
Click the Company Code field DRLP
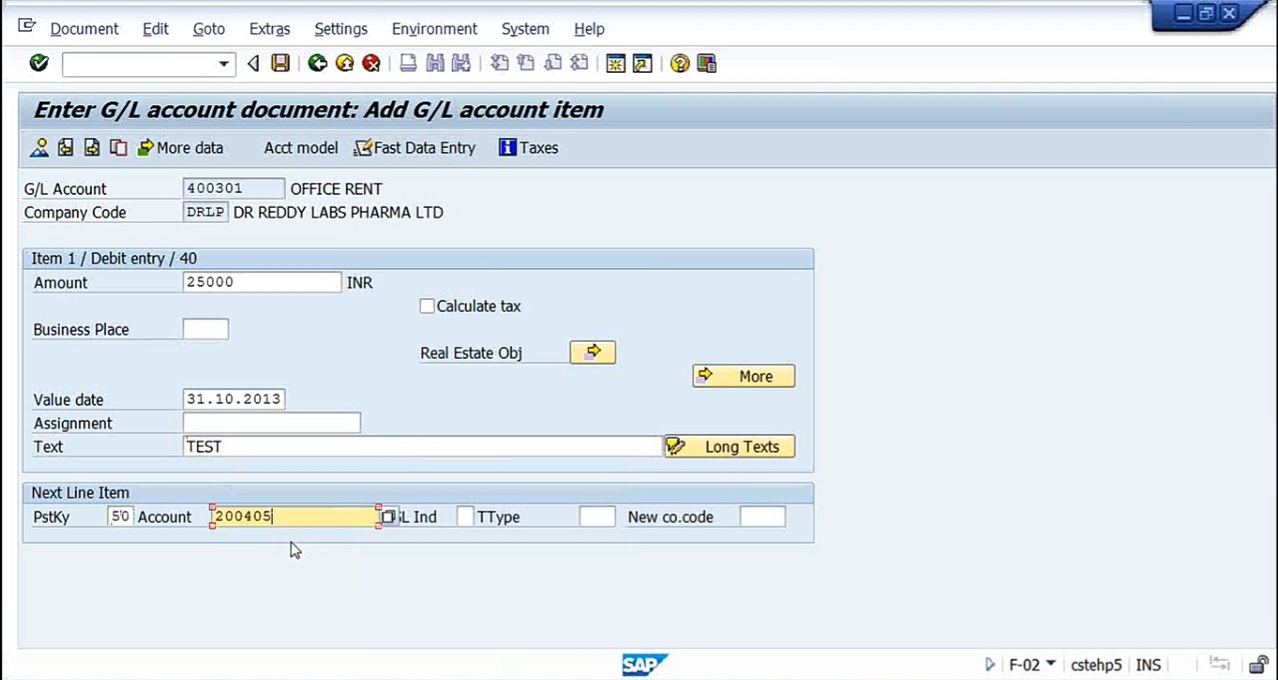(x=206, y=212)
